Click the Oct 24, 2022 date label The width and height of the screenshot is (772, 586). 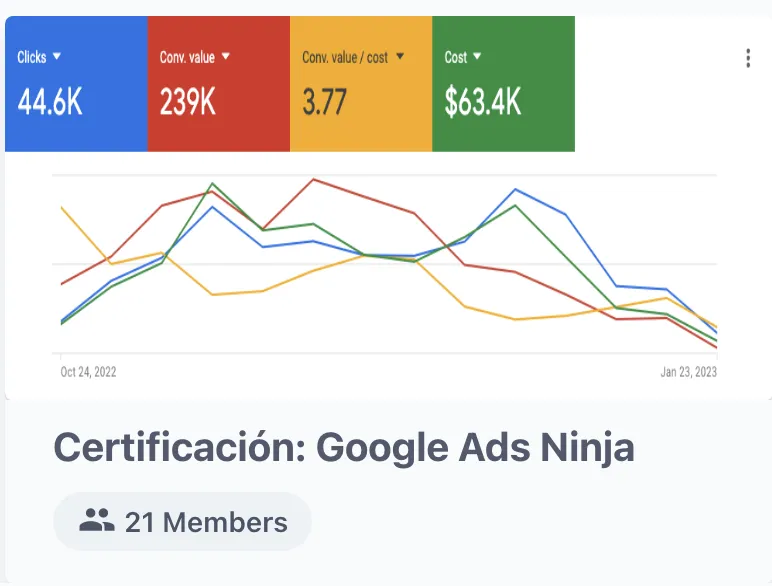[88, 372]
